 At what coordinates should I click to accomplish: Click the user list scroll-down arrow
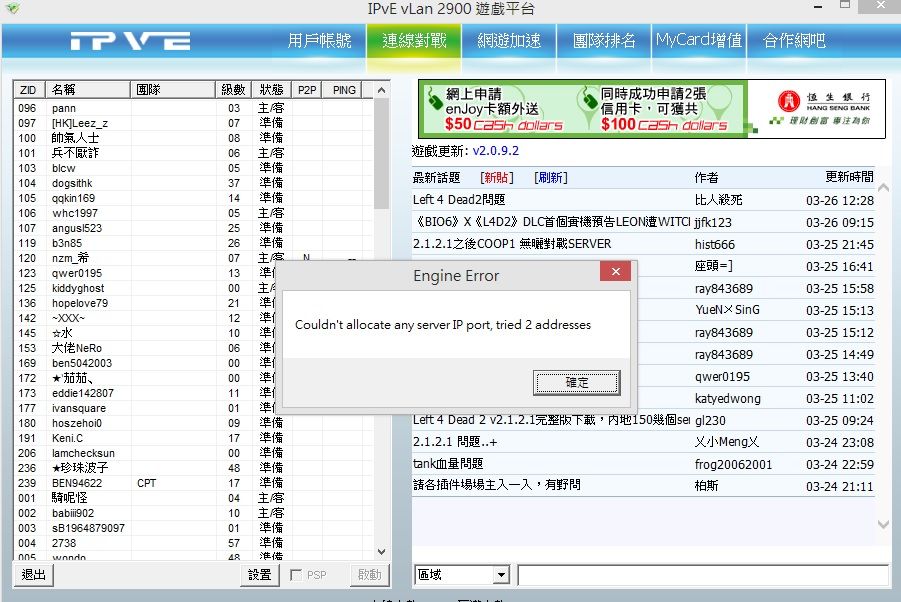380,552
